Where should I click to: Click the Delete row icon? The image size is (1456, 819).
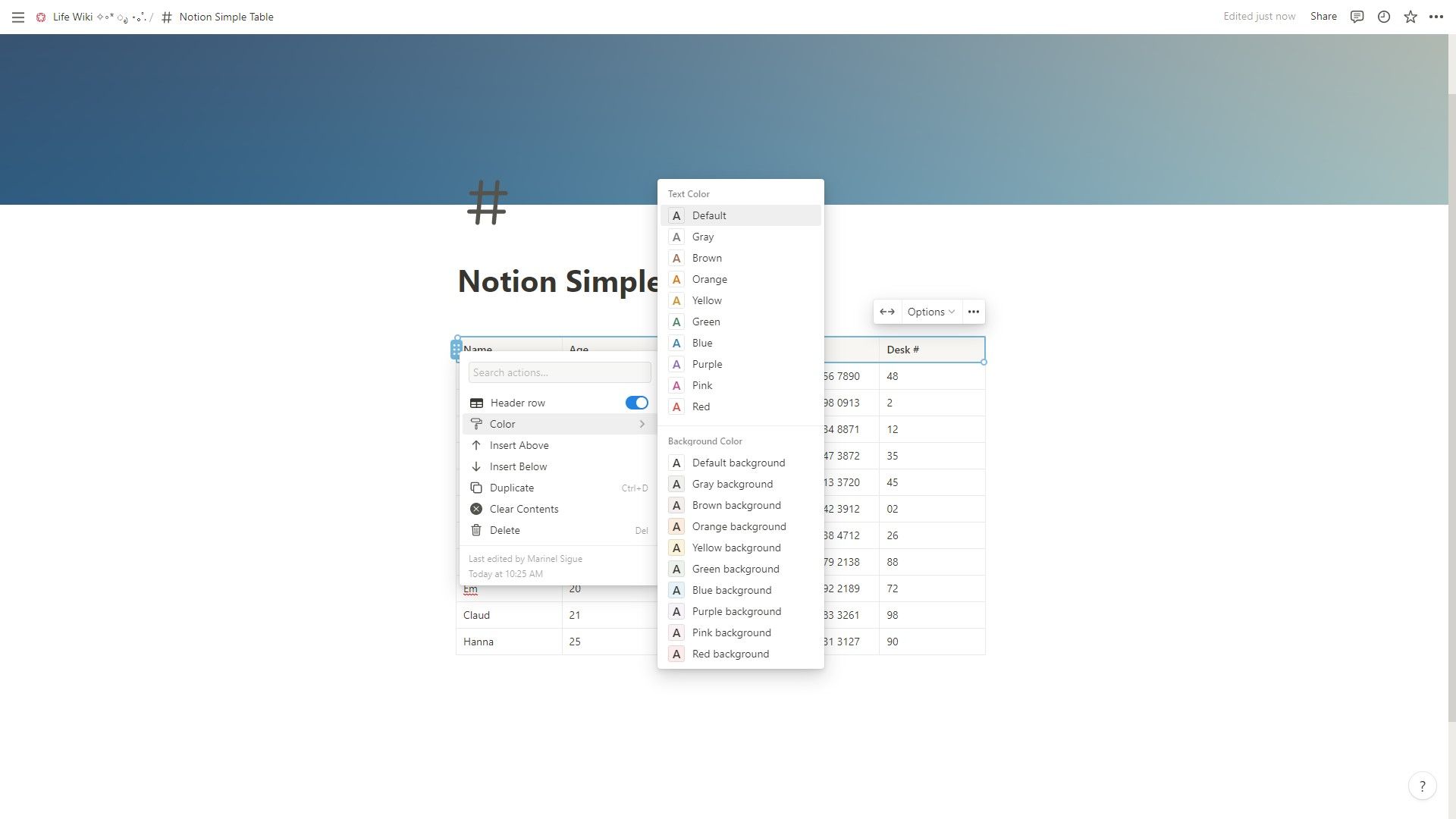pyautogui.click(x=475, y=530)
